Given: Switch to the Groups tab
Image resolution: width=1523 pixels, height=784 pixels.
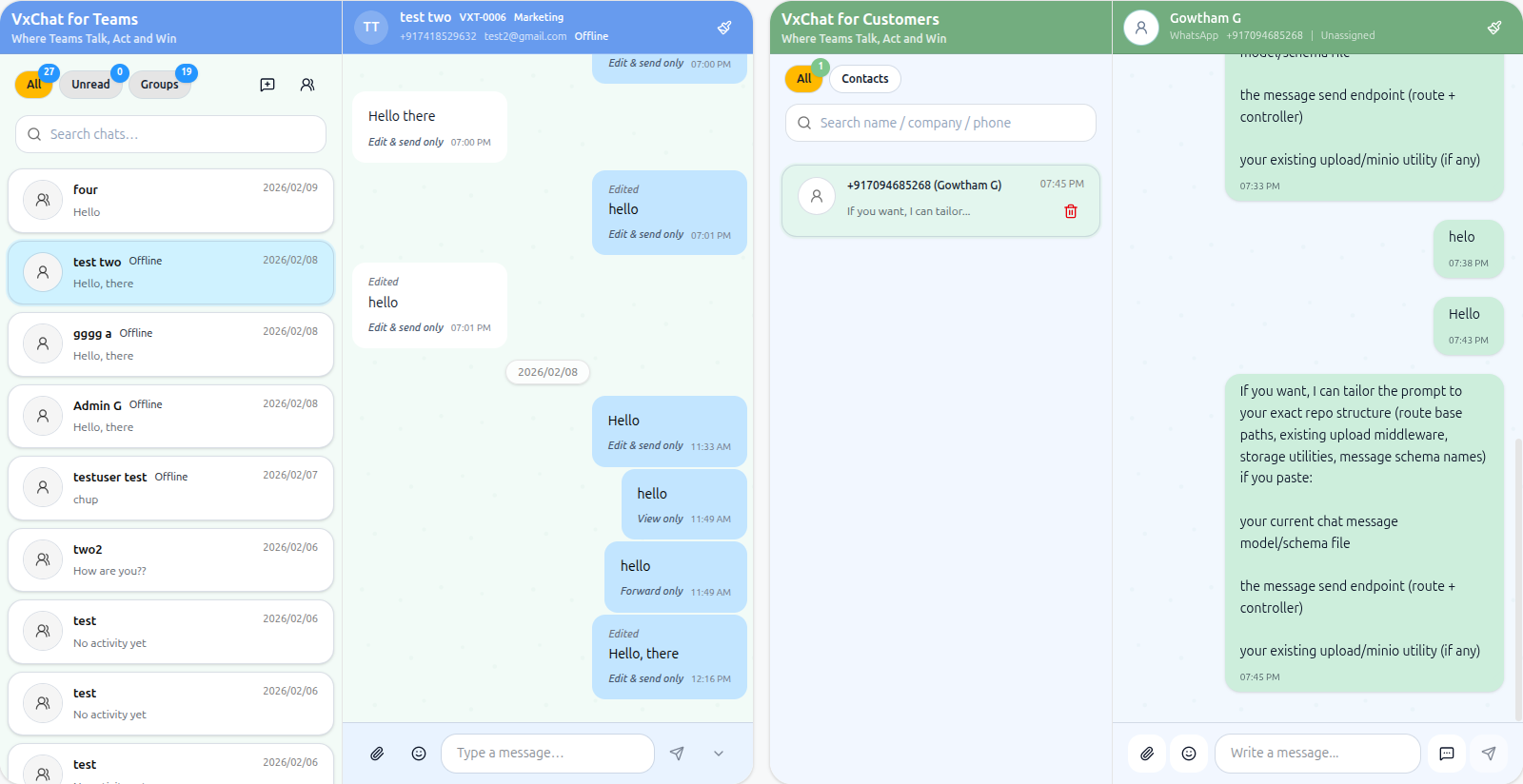Looking at the screenshot, I should click(x=159, y=84).
